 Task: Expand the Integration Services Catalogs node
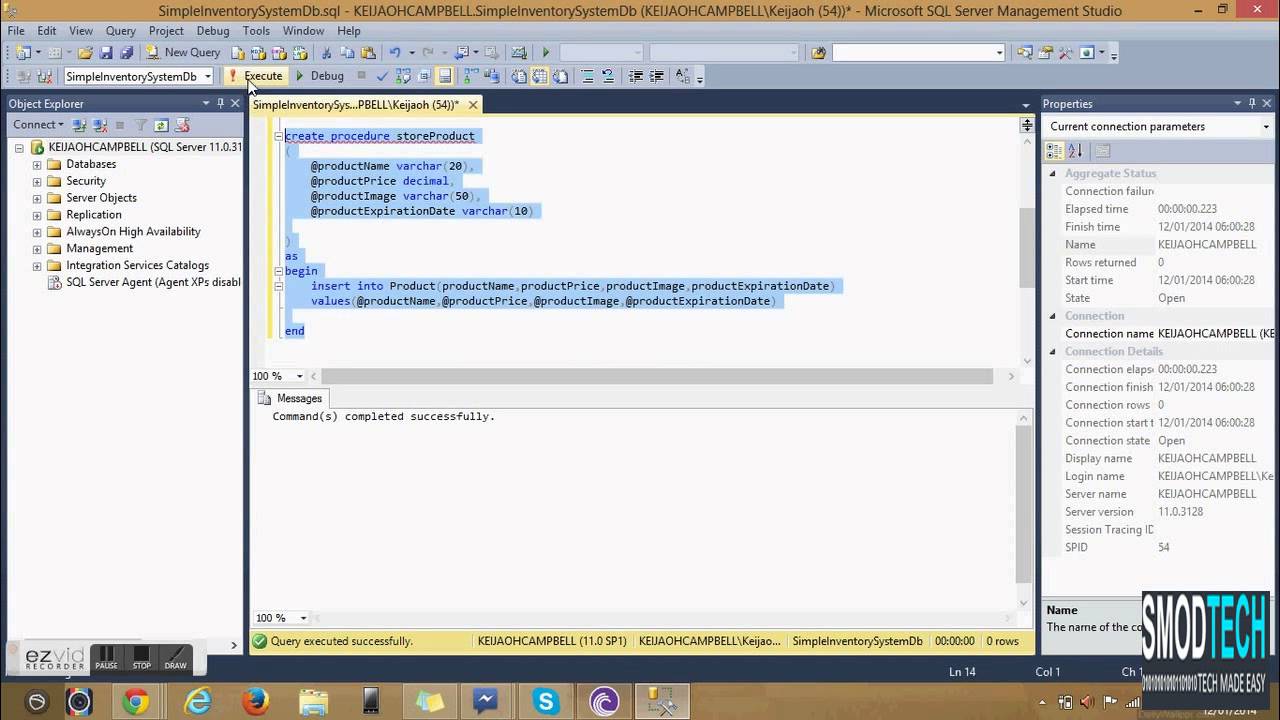point(37,266)
